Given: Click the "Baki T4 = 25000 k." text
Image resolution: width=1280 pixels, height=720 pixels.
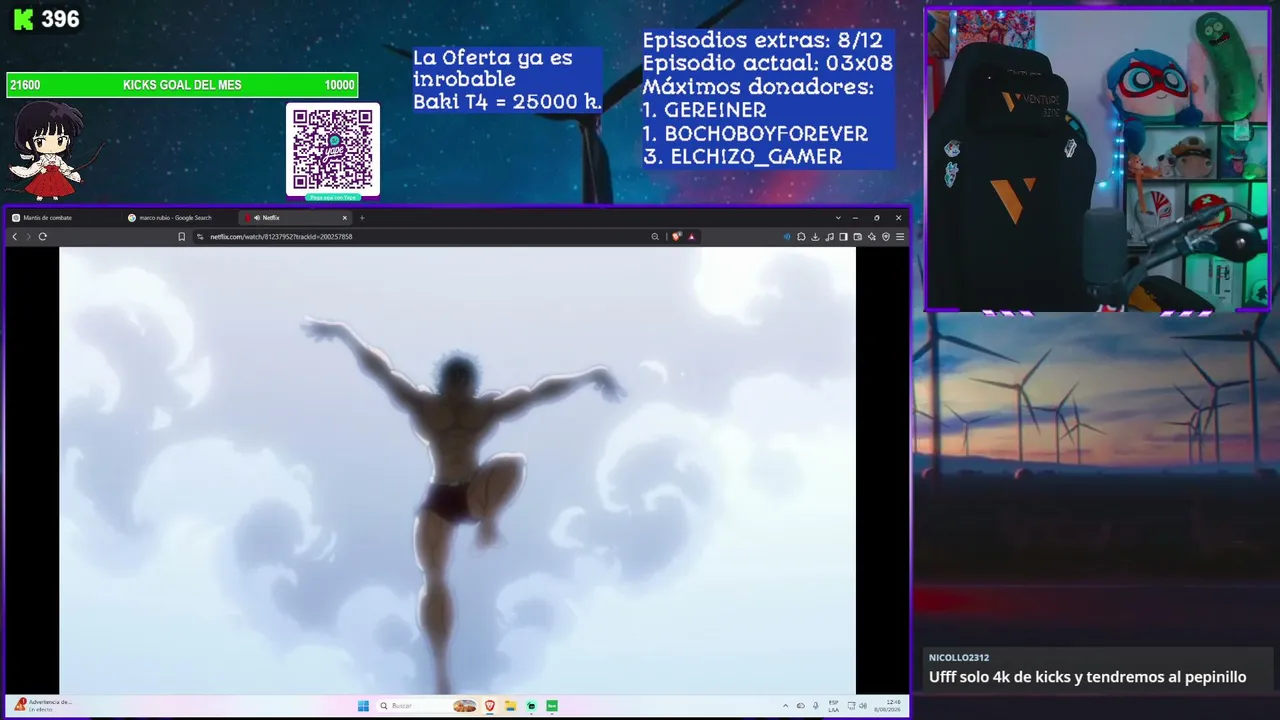Looking at the screenshot, I should pyautogui.click(x=507, y=102).
